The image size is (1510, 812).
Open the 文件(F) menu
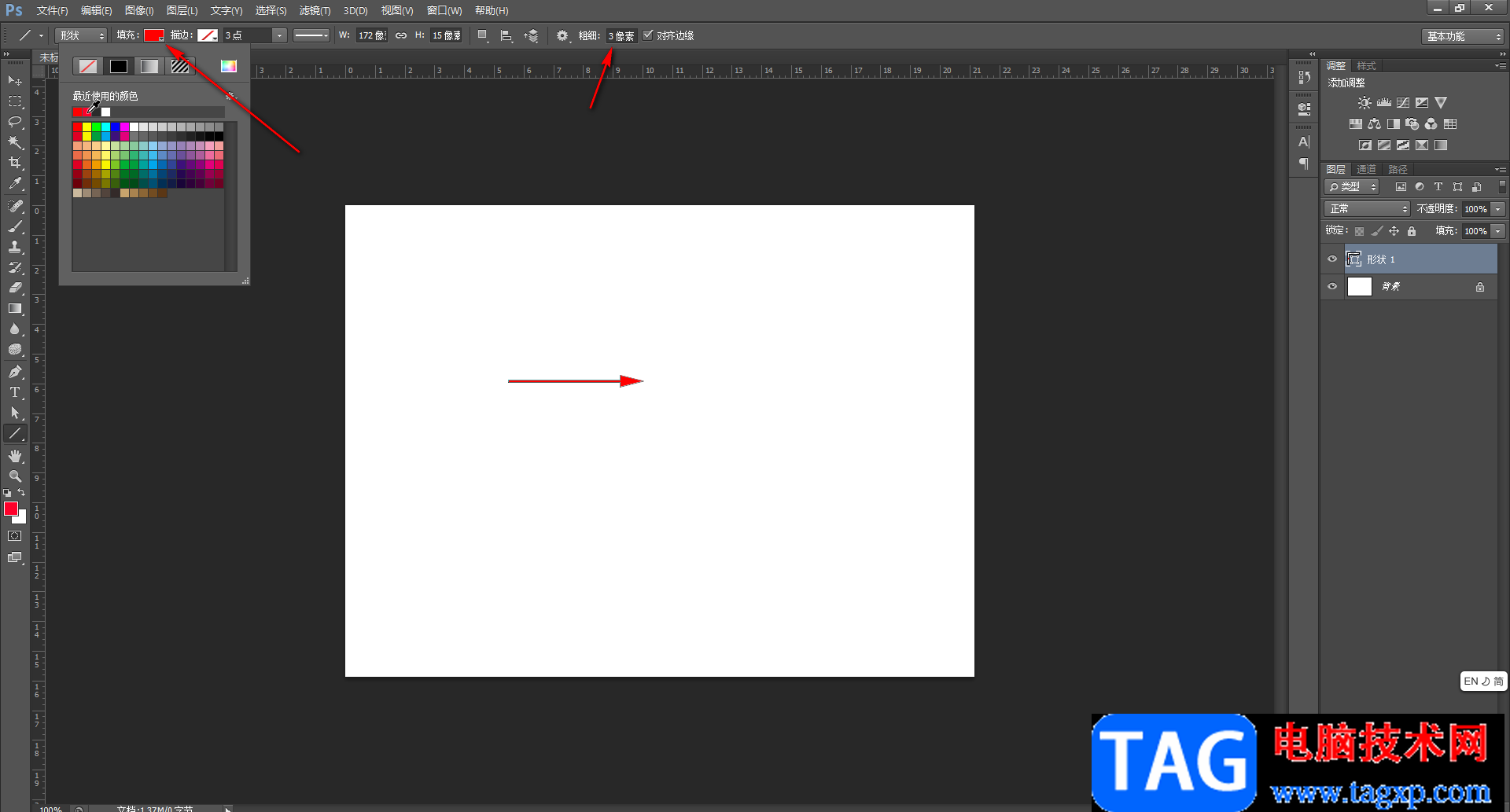coord(52,11)
